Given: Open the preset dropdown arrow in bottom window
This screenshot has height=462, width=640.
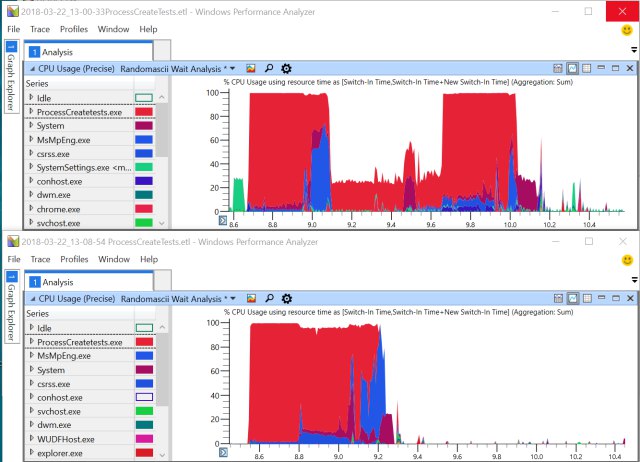Looking at the screenshot, I should (233, 299).
